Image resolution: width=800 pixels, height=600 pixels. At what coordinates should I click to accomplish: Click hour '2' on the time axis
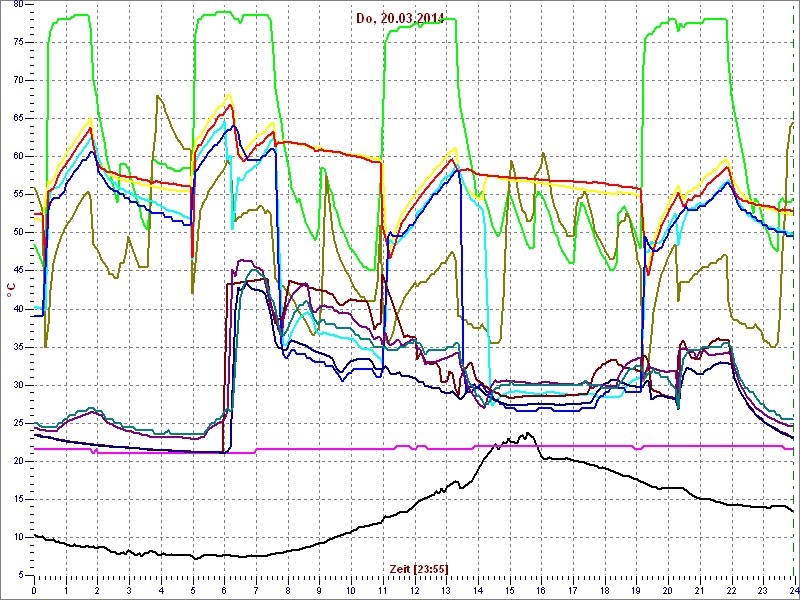(x=97, y=589)
